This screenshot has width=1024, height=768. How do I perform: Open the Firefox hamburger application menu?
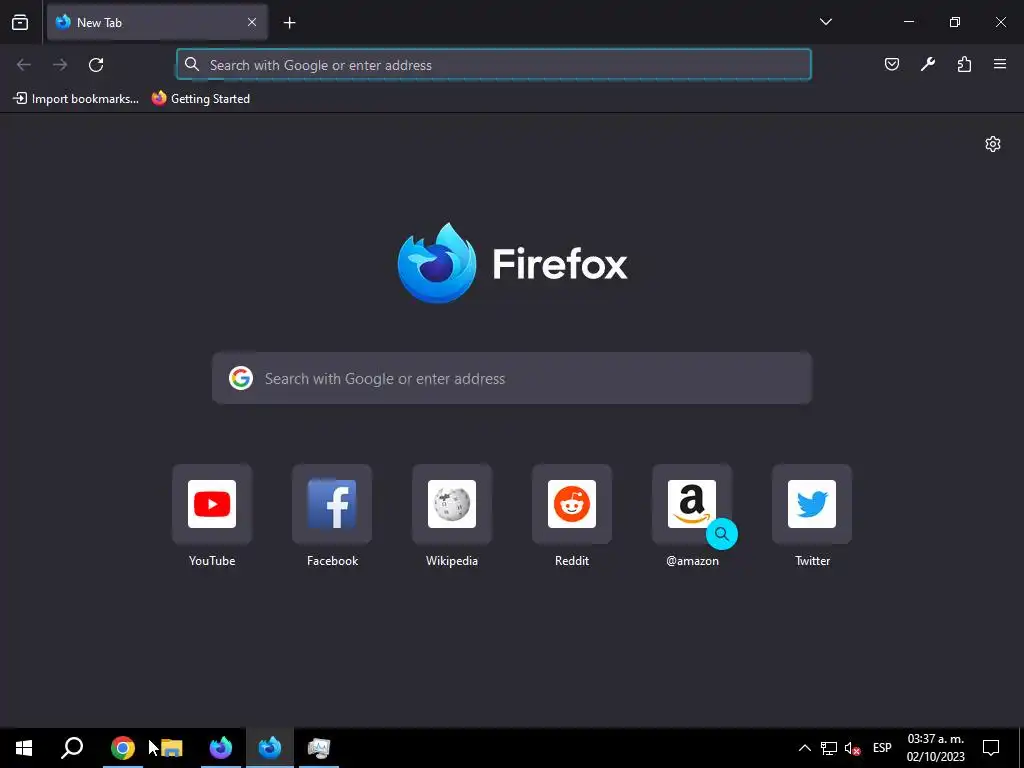1000,64
